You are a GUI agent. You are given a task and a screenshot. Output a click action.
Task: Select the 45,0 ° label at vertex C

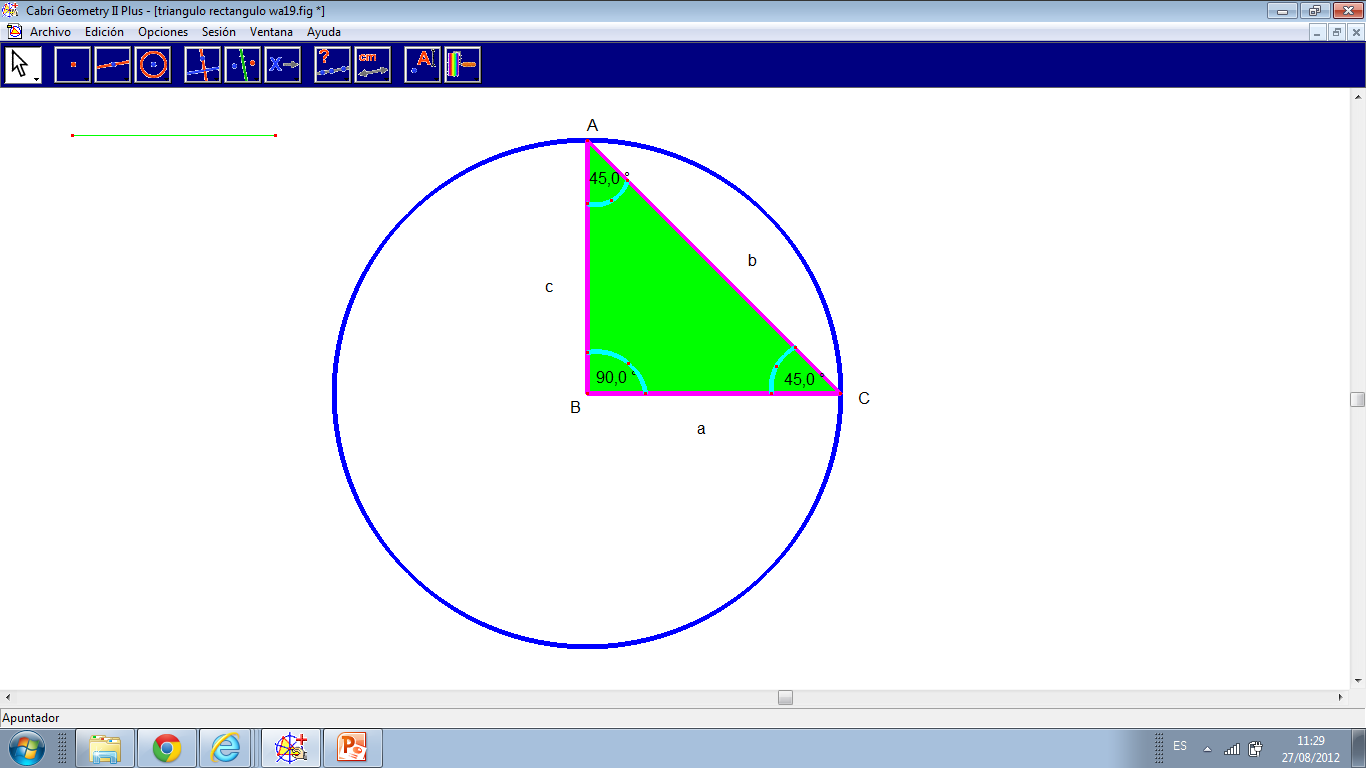(x=805, y=380)
